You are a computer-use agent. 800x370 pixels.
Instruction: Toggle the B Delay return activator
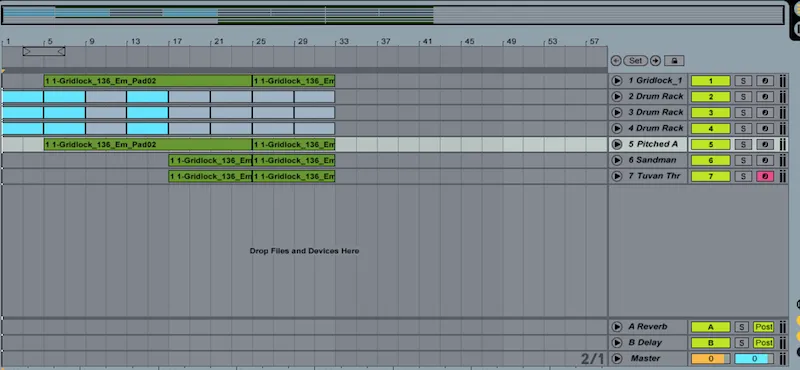pos(711,343)
